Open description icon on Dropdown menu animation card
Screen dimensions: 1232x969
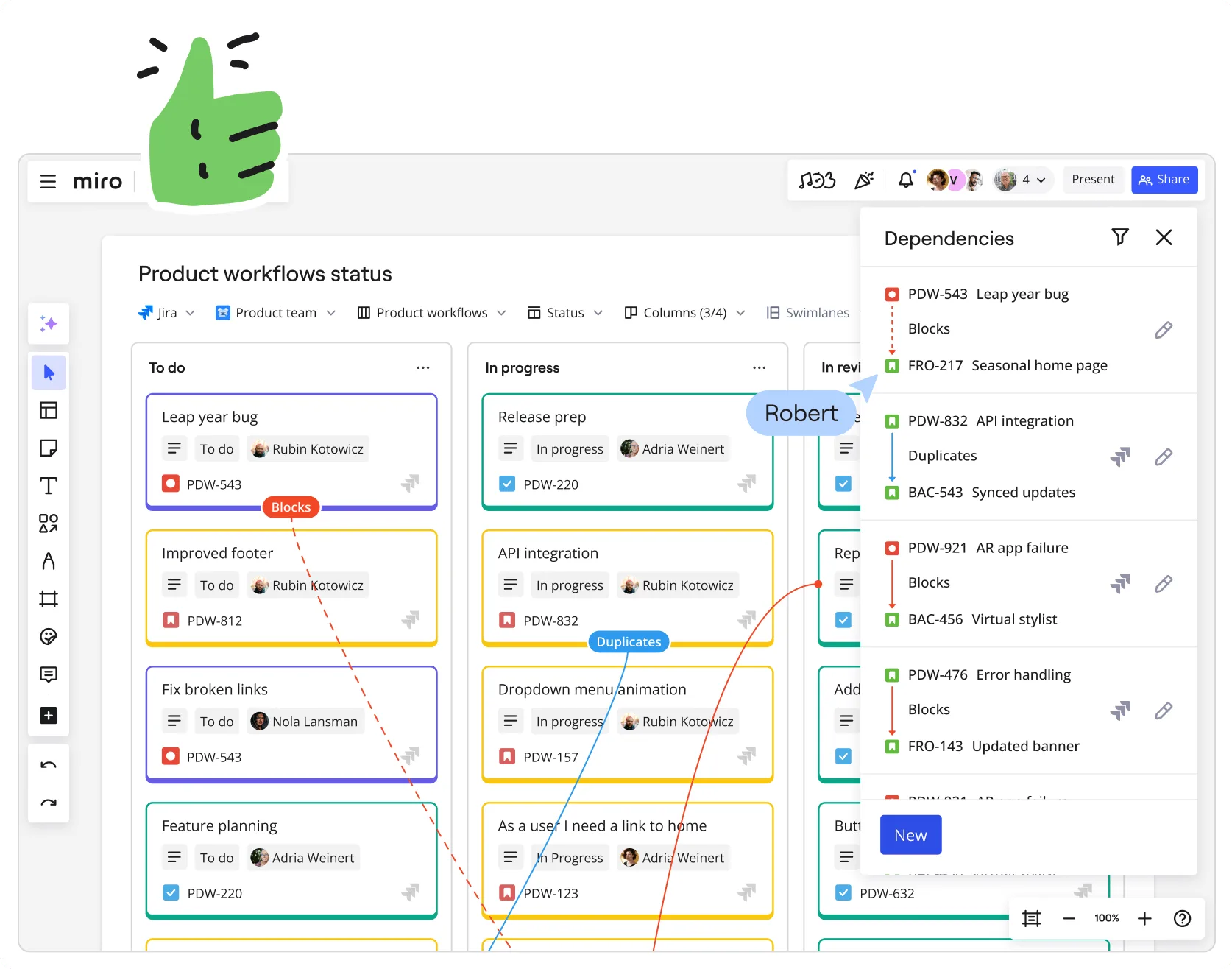(x=510, y=722)
